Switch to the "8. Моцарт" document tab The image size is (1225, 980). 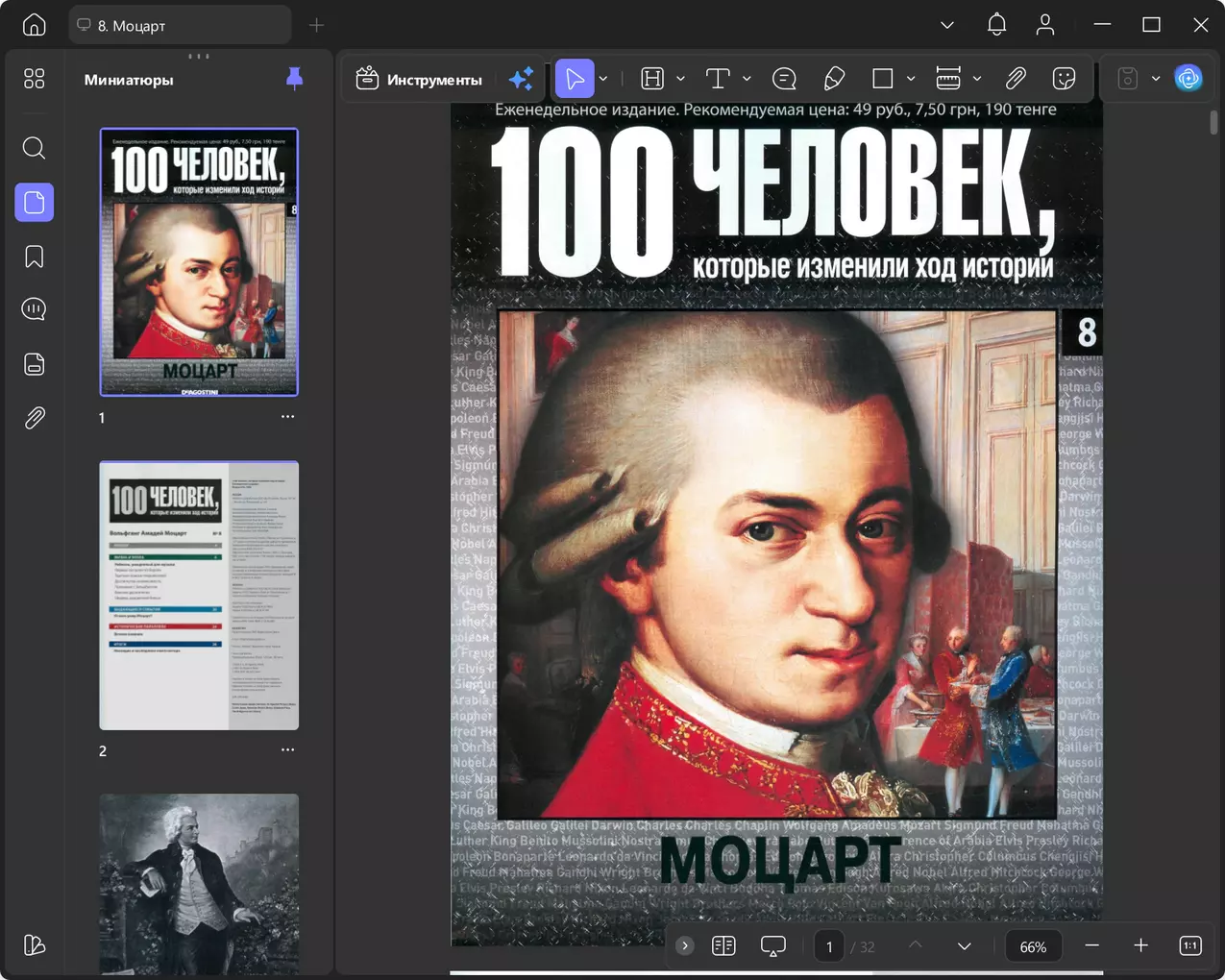coord(180,25)
